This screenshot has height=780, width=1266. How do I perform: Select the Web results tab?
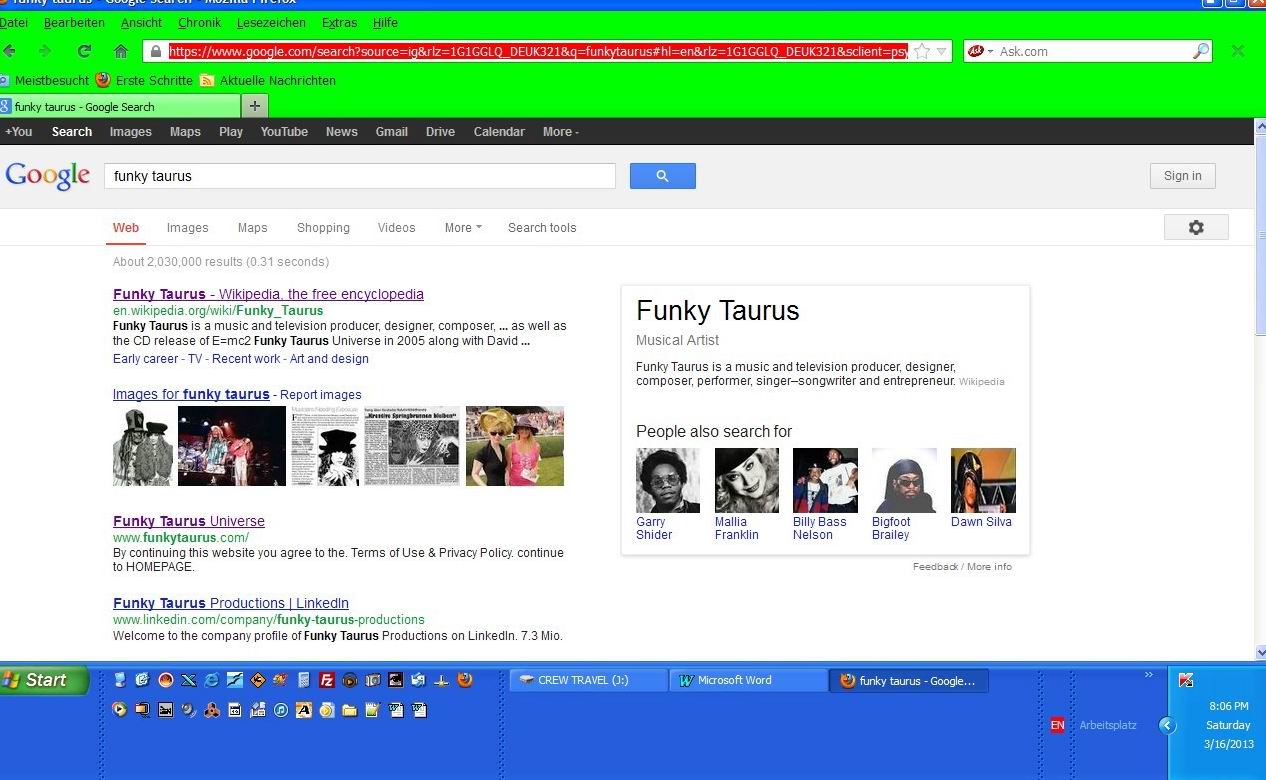click(x=126, y=228)
